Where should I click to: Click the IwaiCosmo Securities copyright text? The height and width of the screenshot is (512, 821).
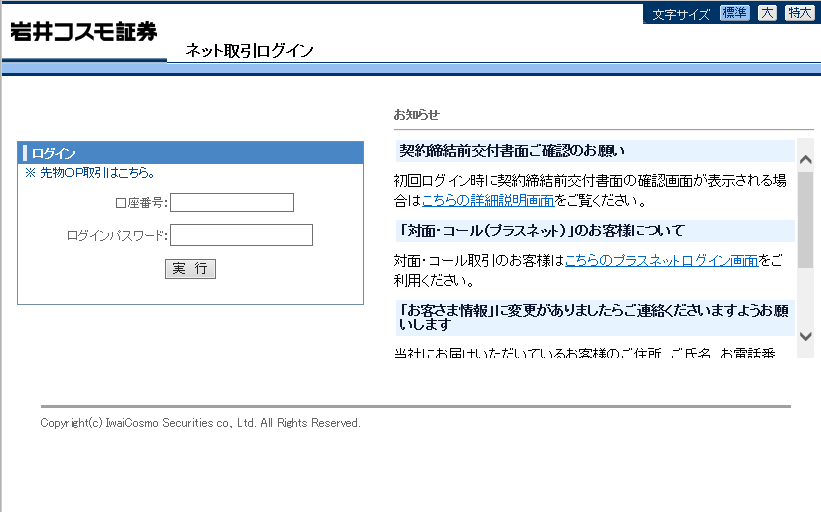pos(201,423)
